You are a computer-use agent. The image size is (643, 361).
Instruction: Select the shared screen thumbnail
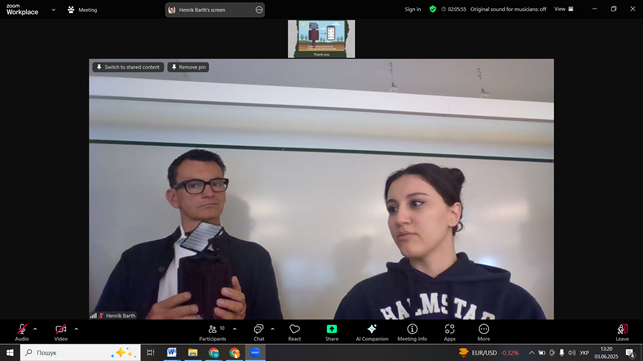(x=322, y=39)
